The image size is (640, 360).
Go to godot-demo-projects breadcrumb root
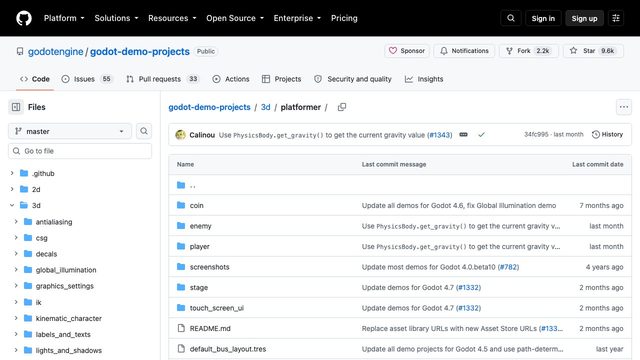(x=209, y=107)
